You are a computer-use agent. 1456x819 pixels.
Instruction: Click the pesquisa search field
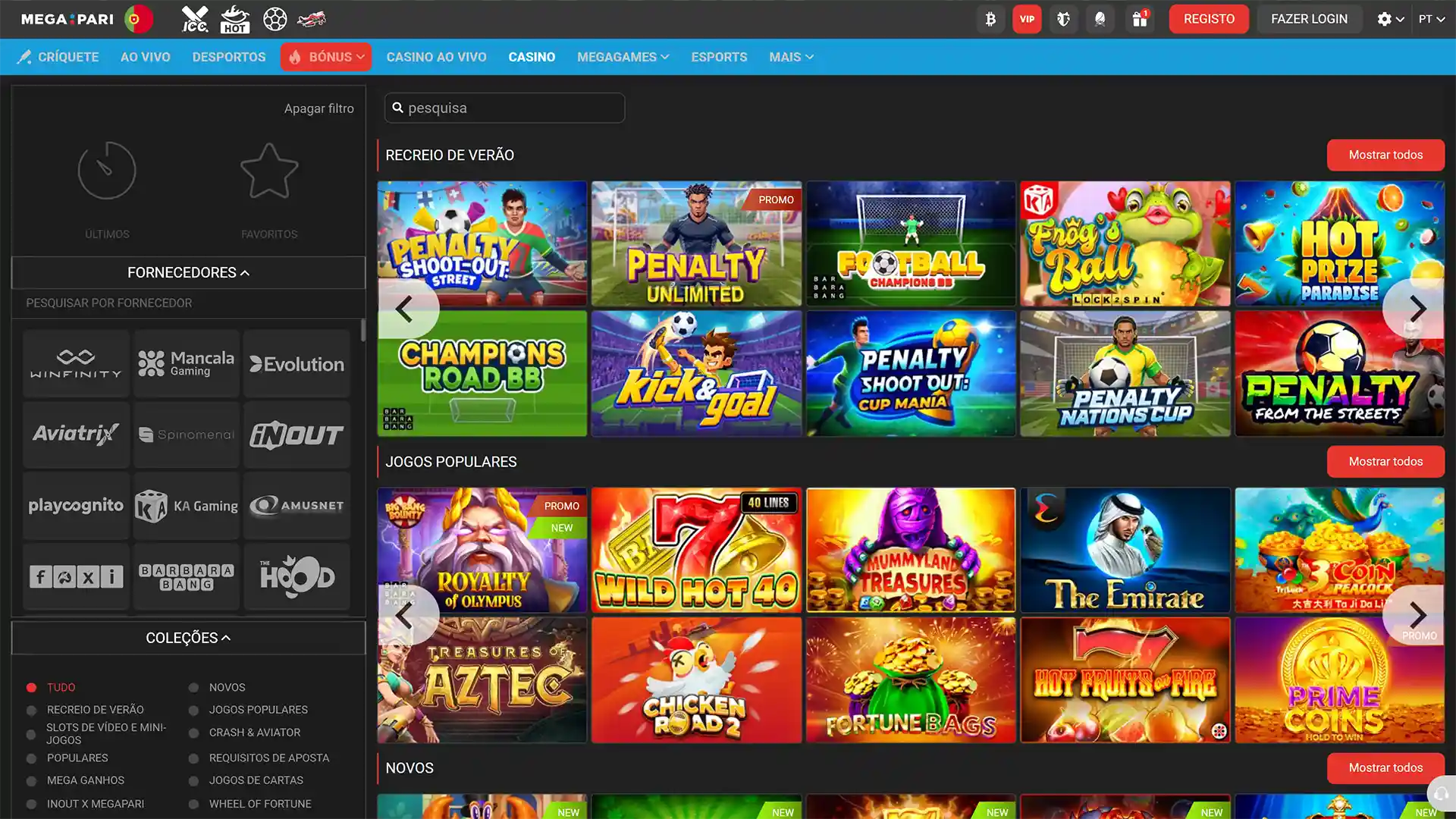(504, 108)
